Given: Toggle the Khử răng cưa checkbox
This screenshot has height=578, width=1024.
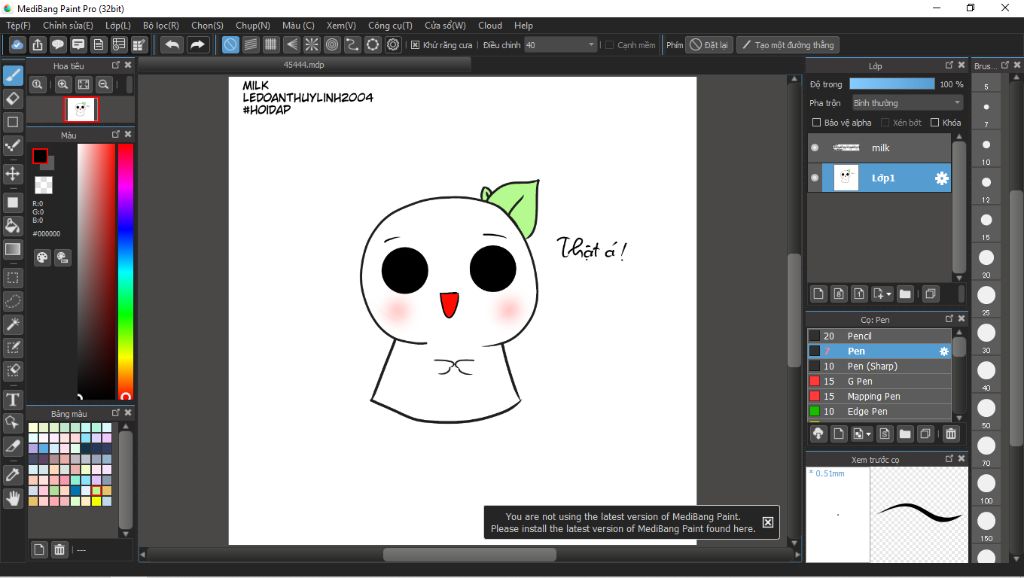Looking at the screenshot, I should [x=416, y=45].
